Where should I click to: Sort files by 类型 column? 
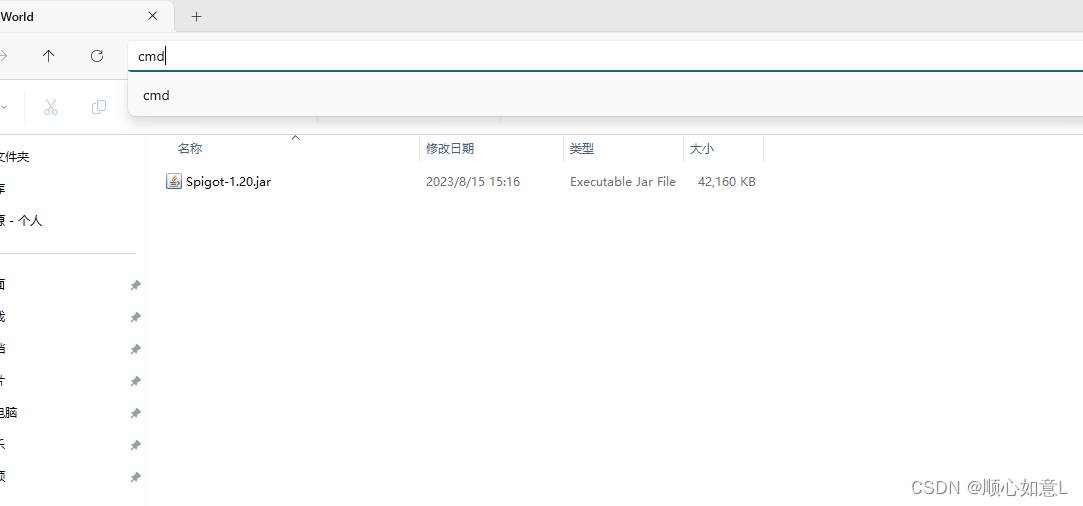pyautogui.click(x=582, y=148)
